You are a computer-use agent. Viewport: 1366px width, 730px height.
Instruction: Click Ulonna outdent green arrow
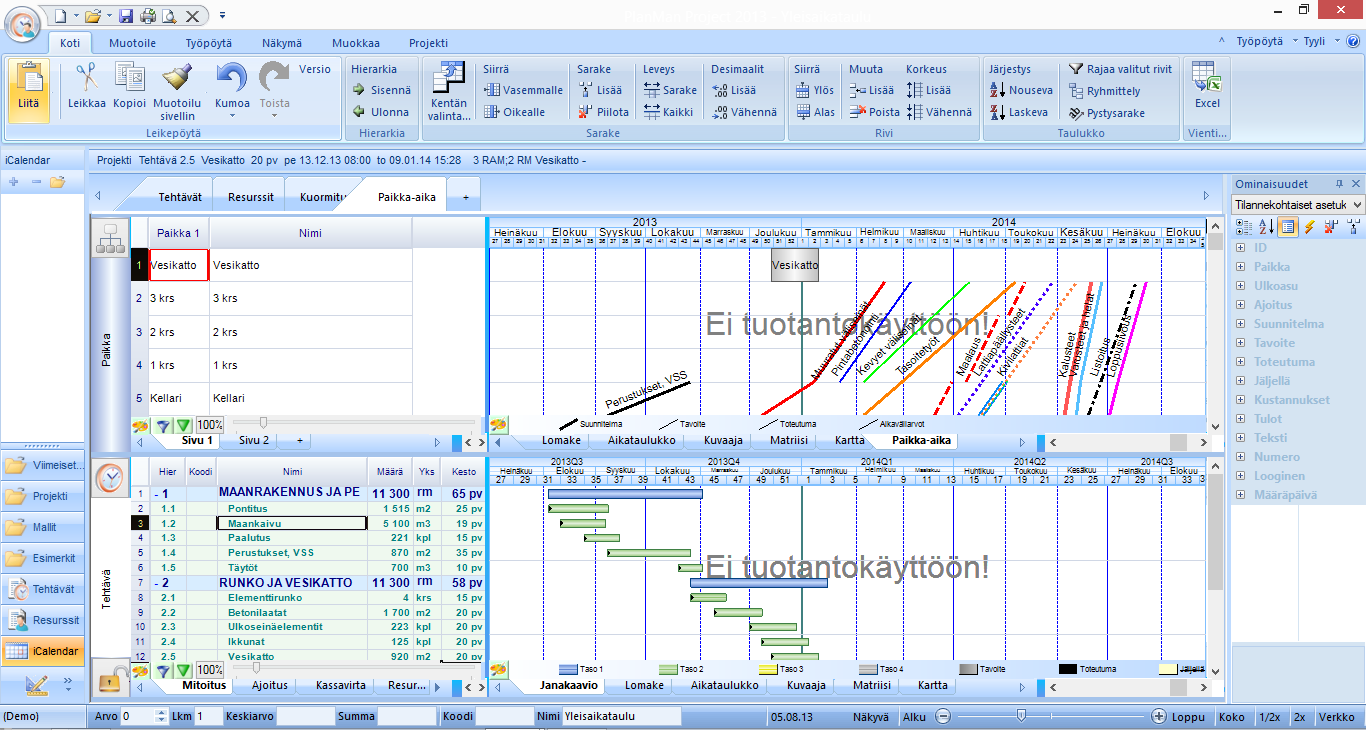click(x=358, y=112)
